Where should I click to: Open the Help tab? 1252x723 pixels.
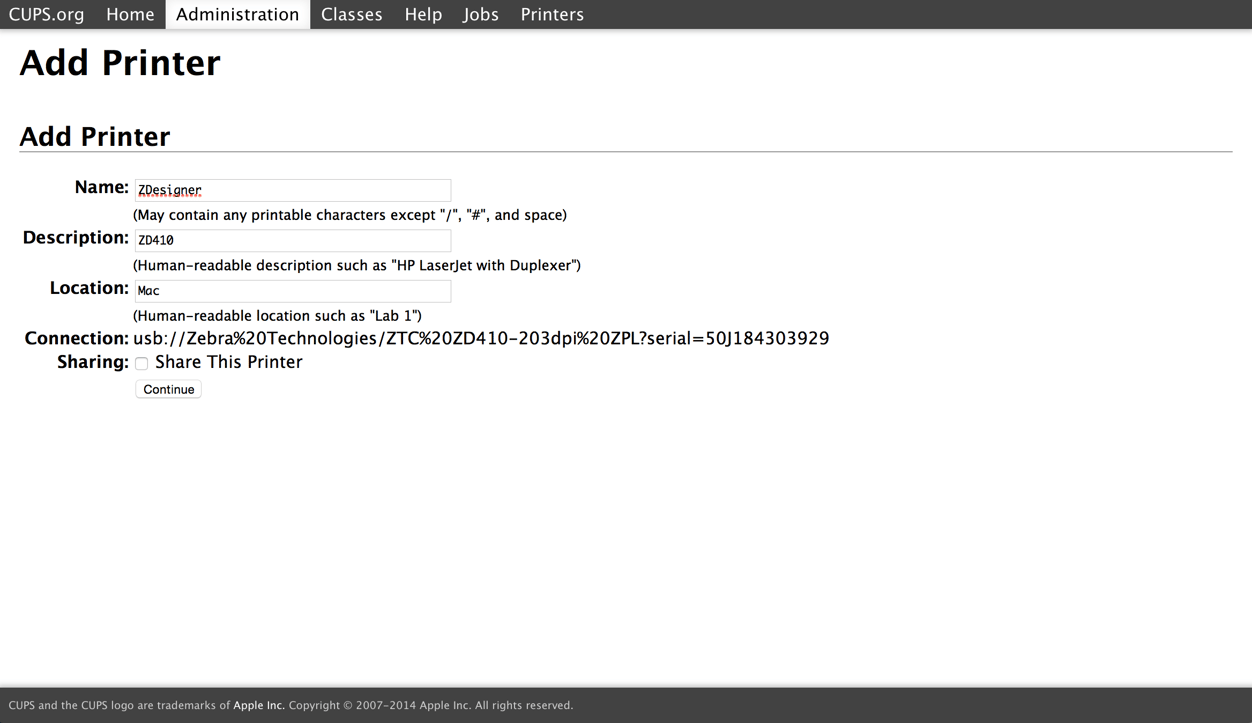pos(423,14)
